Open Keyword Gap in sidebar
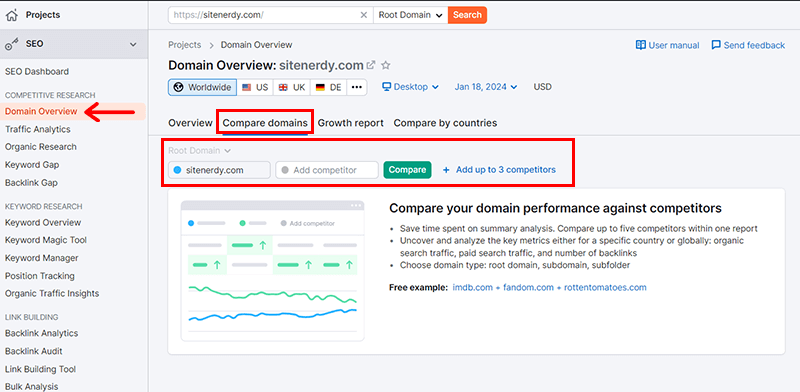800x392 pixels. coord(32,165)
